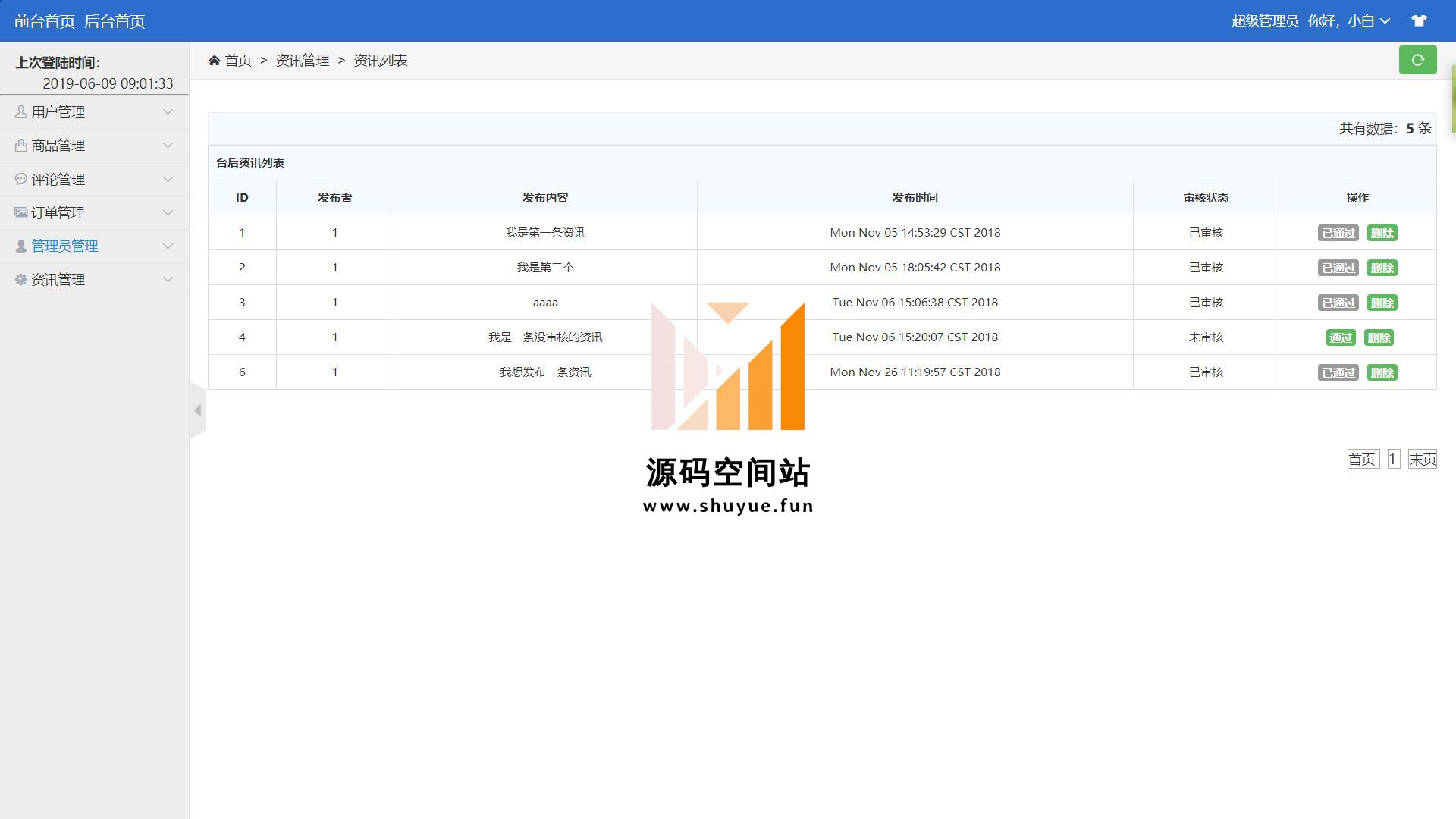Screen dimensions: 1456x819
Task: Click the 商品管理 bag icon
Action: click(20, 145)
